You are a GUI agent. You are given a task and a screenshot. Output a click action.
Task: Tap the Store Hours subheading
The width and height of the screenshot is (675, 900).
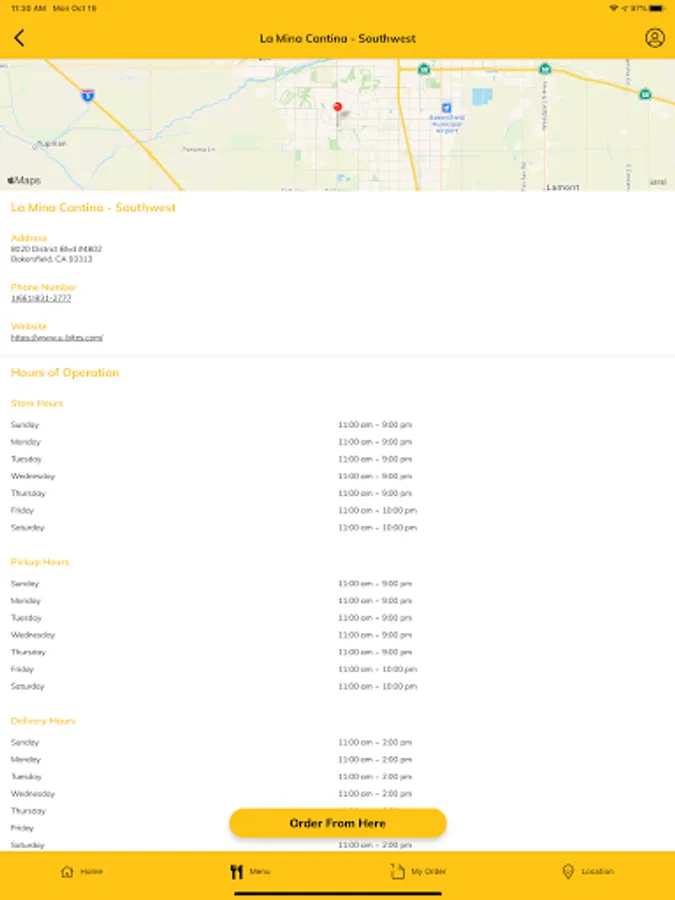(x=37, y=403)
